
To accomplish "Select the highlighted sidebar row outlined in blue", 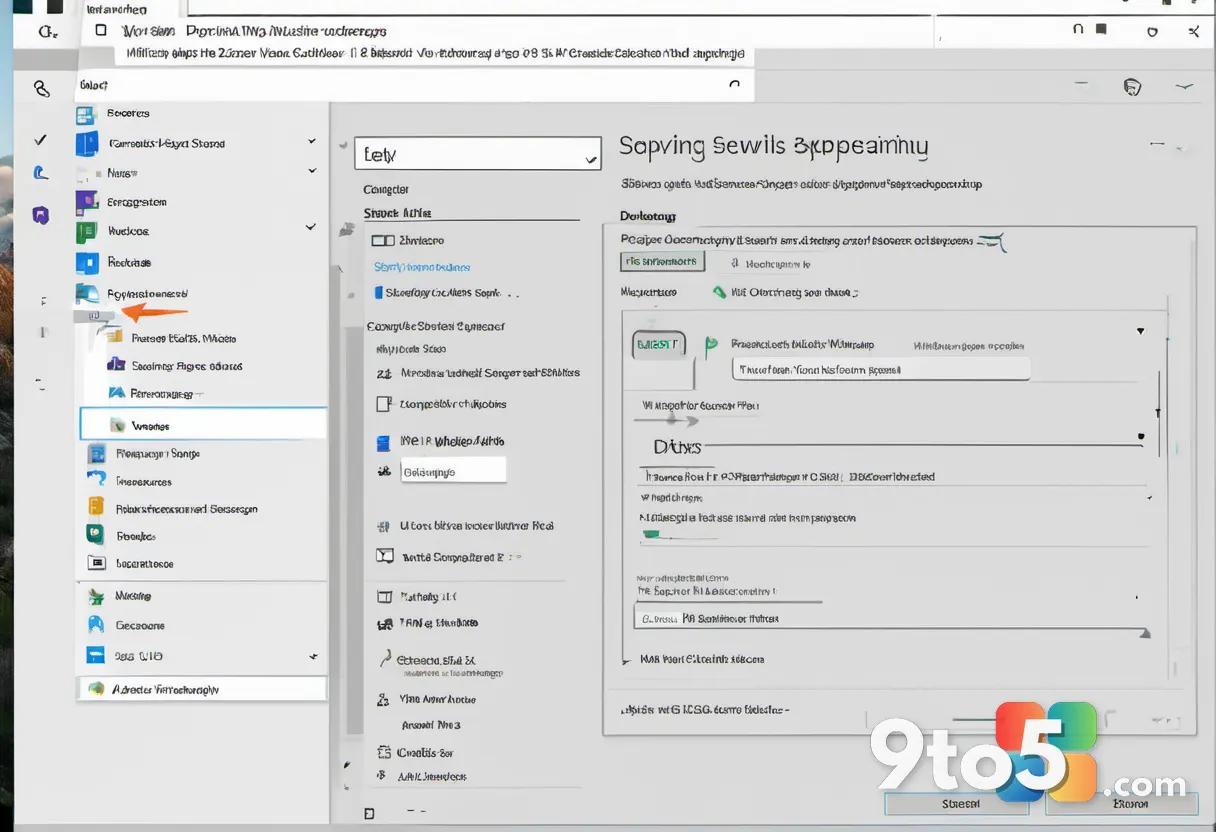I will pos(203,424).
